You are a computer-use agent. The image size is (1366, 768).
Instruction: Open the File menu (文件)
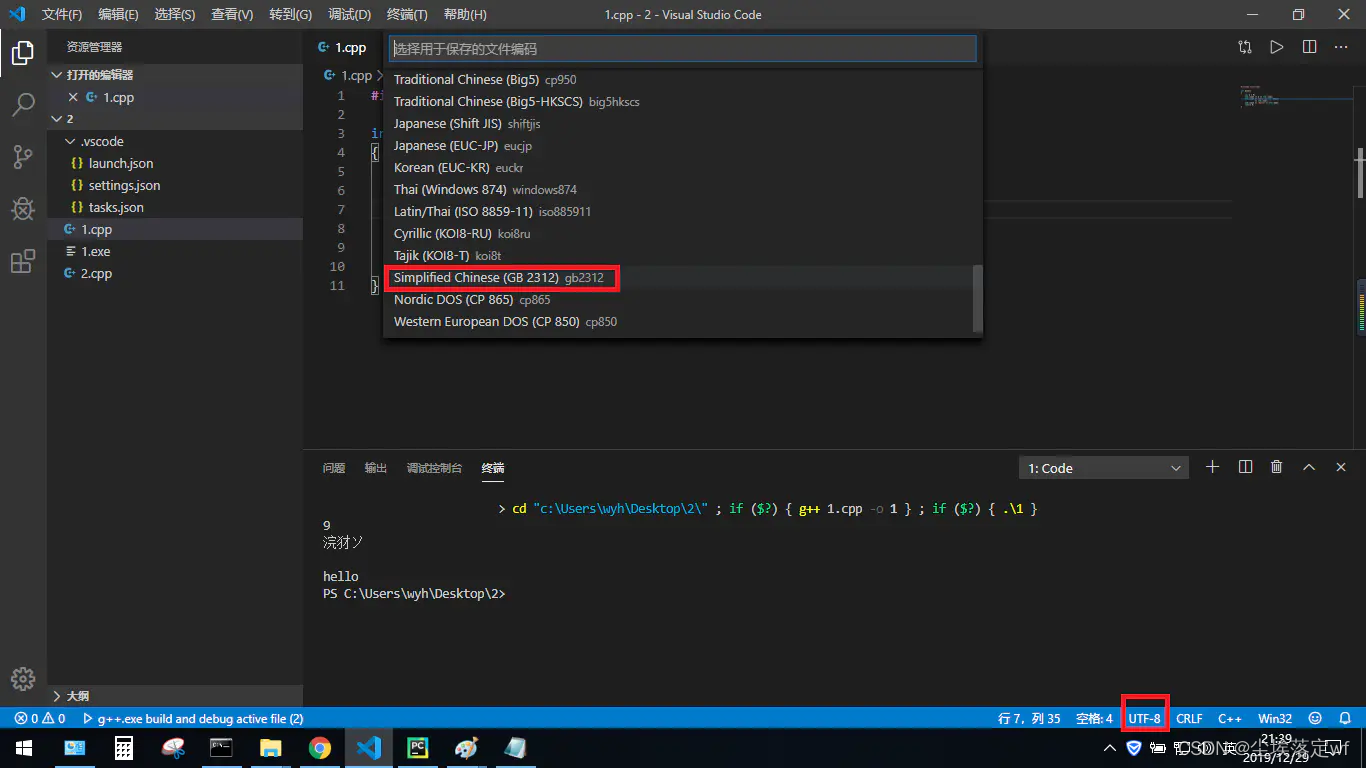click(62, 15)
